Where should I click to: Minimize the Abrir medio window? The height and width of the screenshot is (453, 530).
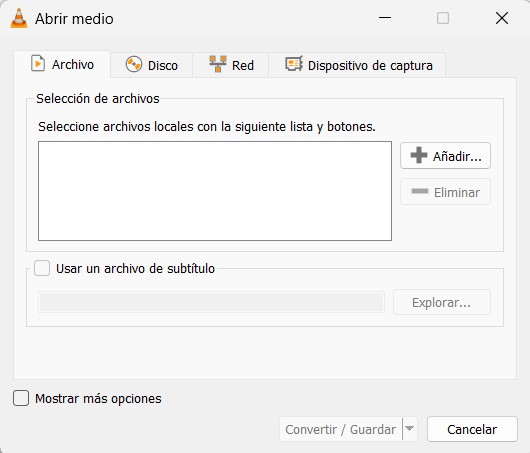click(385, 18)
